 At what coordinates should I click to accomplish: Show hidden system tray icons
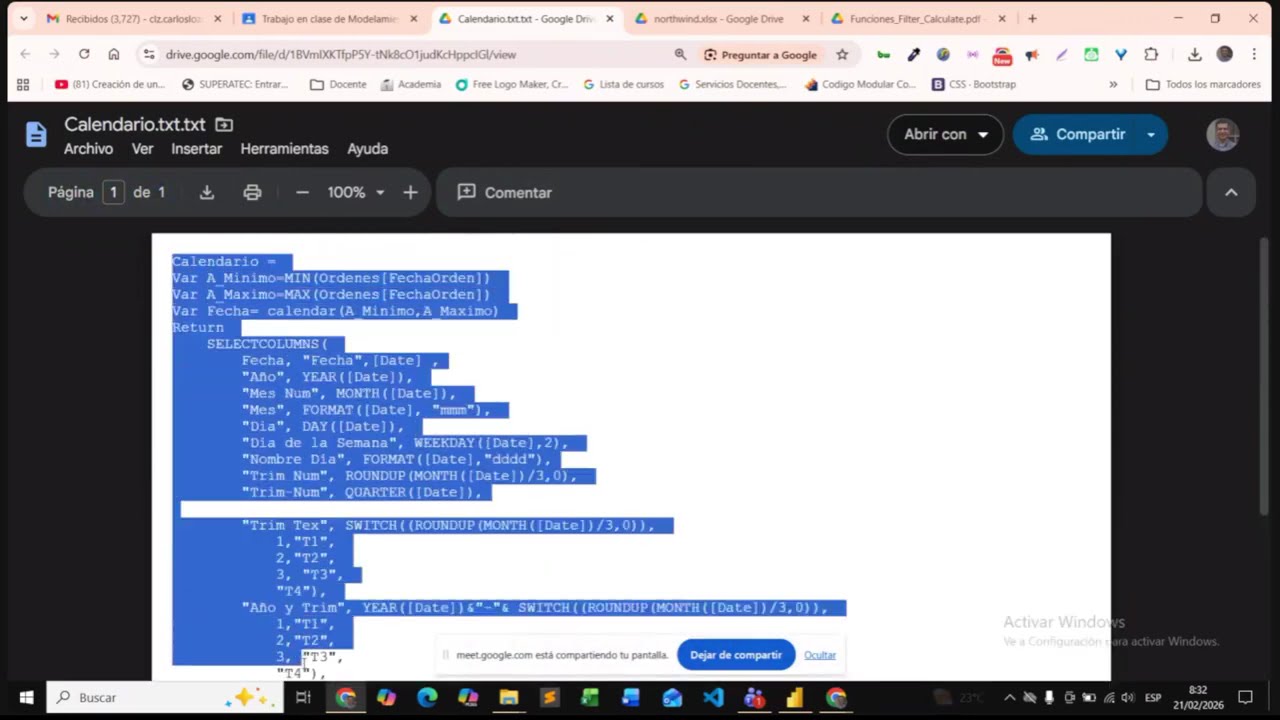1009,697
